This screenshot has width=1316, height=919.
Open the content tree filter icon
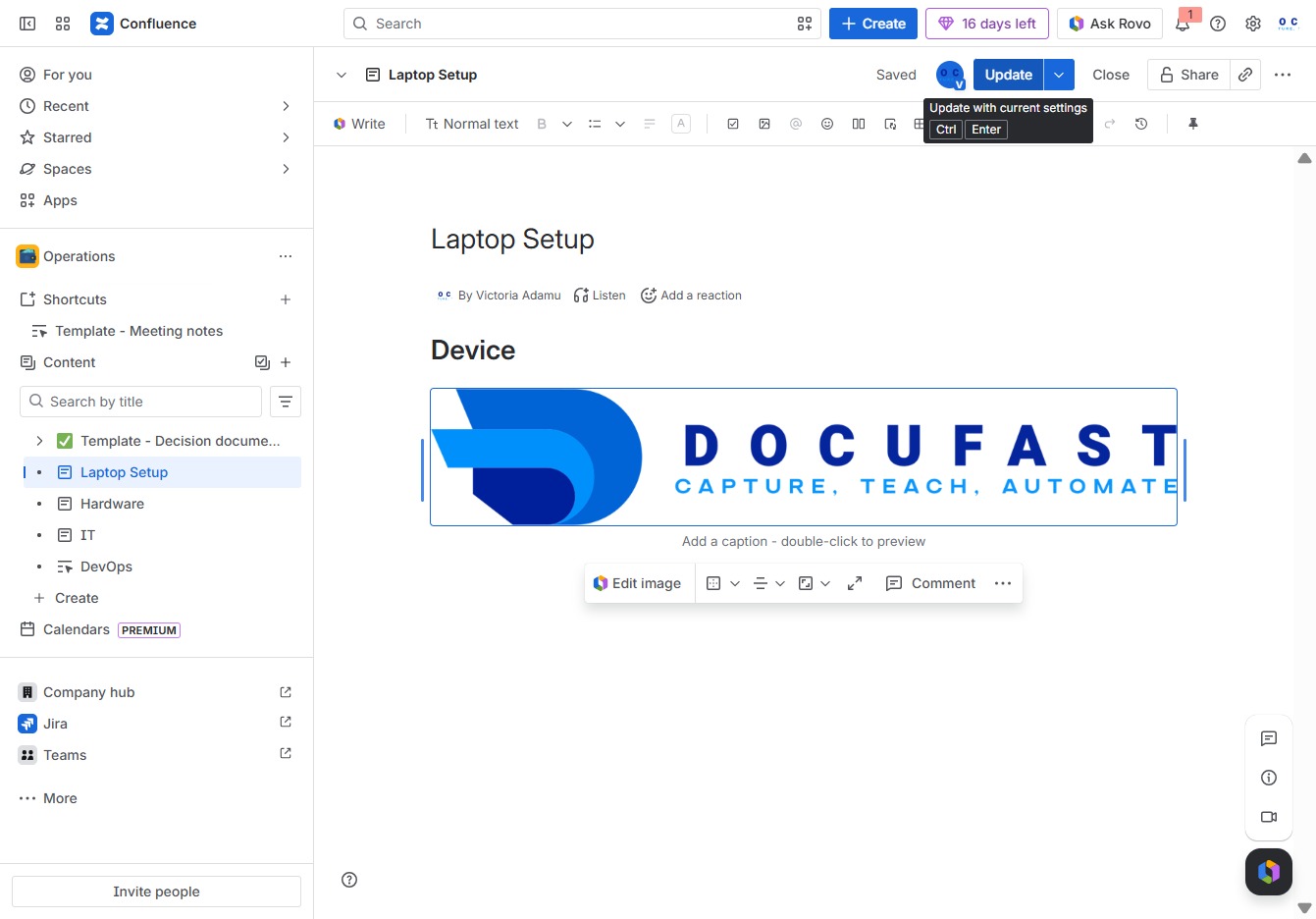[x=286, y=402]
